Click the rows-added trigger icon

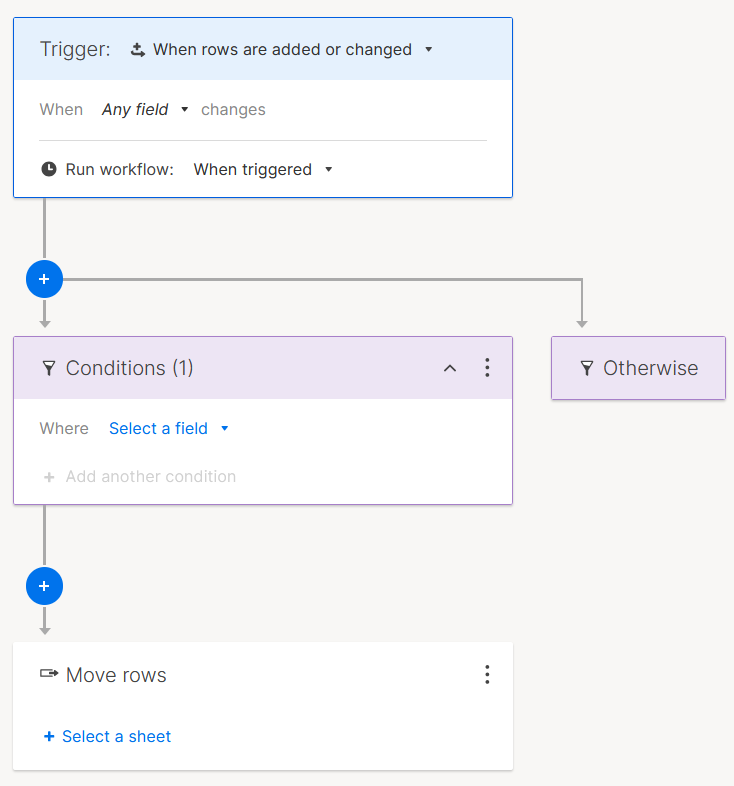point(138,49)
